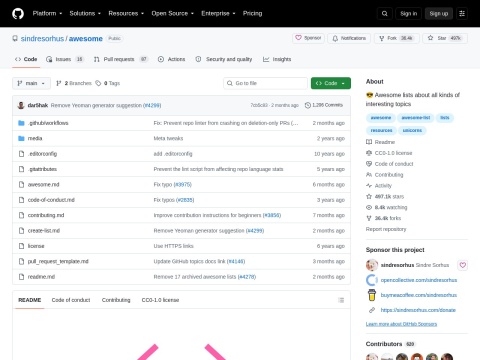Open the .github/workflows folder
The height and width of the screenshot is (360, 480).
48,123
